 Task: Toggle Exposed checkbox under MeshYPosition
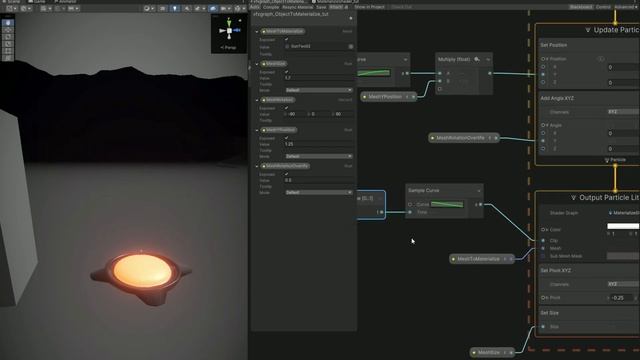pos(287,138)
